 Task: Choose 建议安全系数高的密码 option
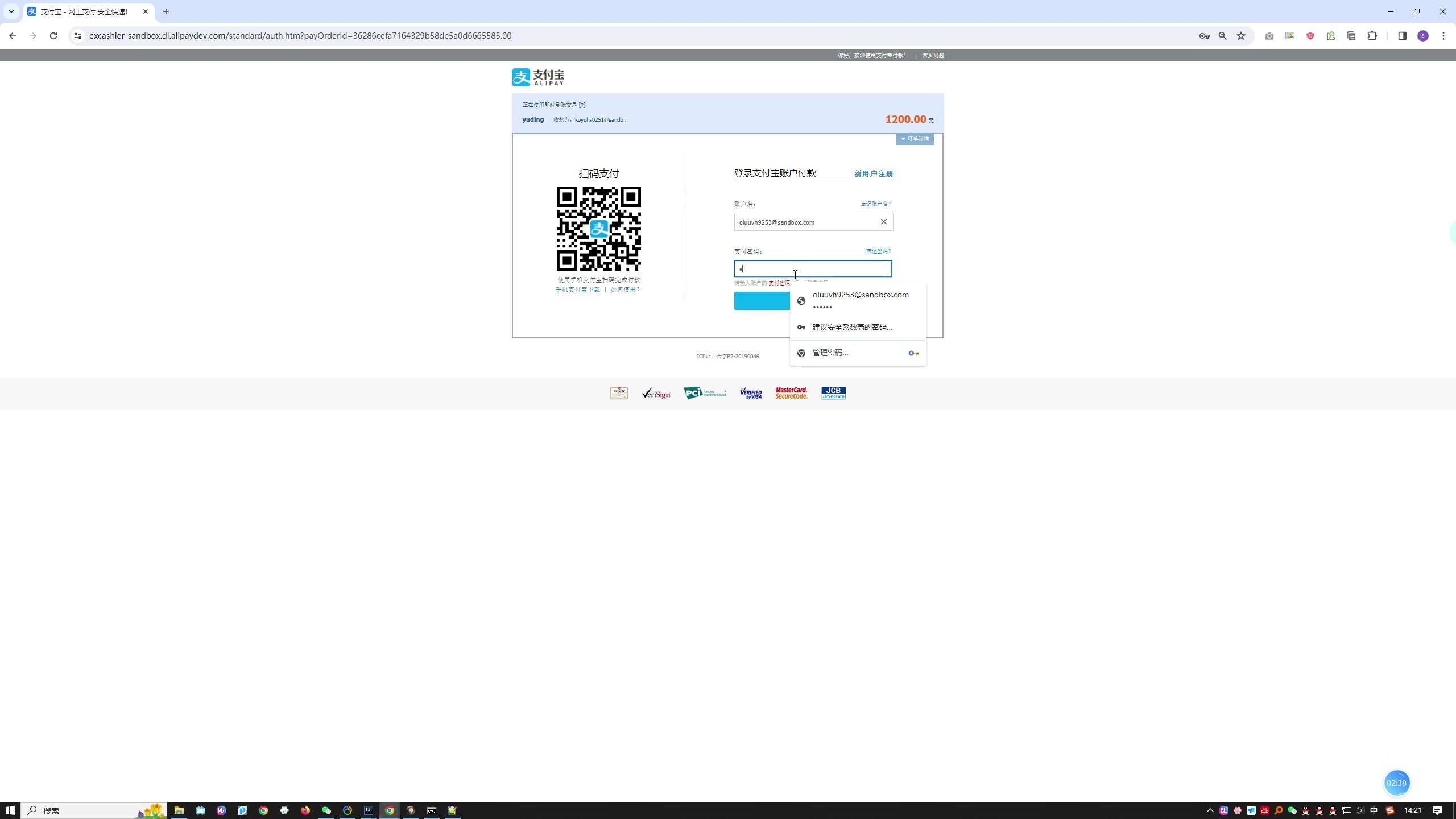(x=858, y=327)
